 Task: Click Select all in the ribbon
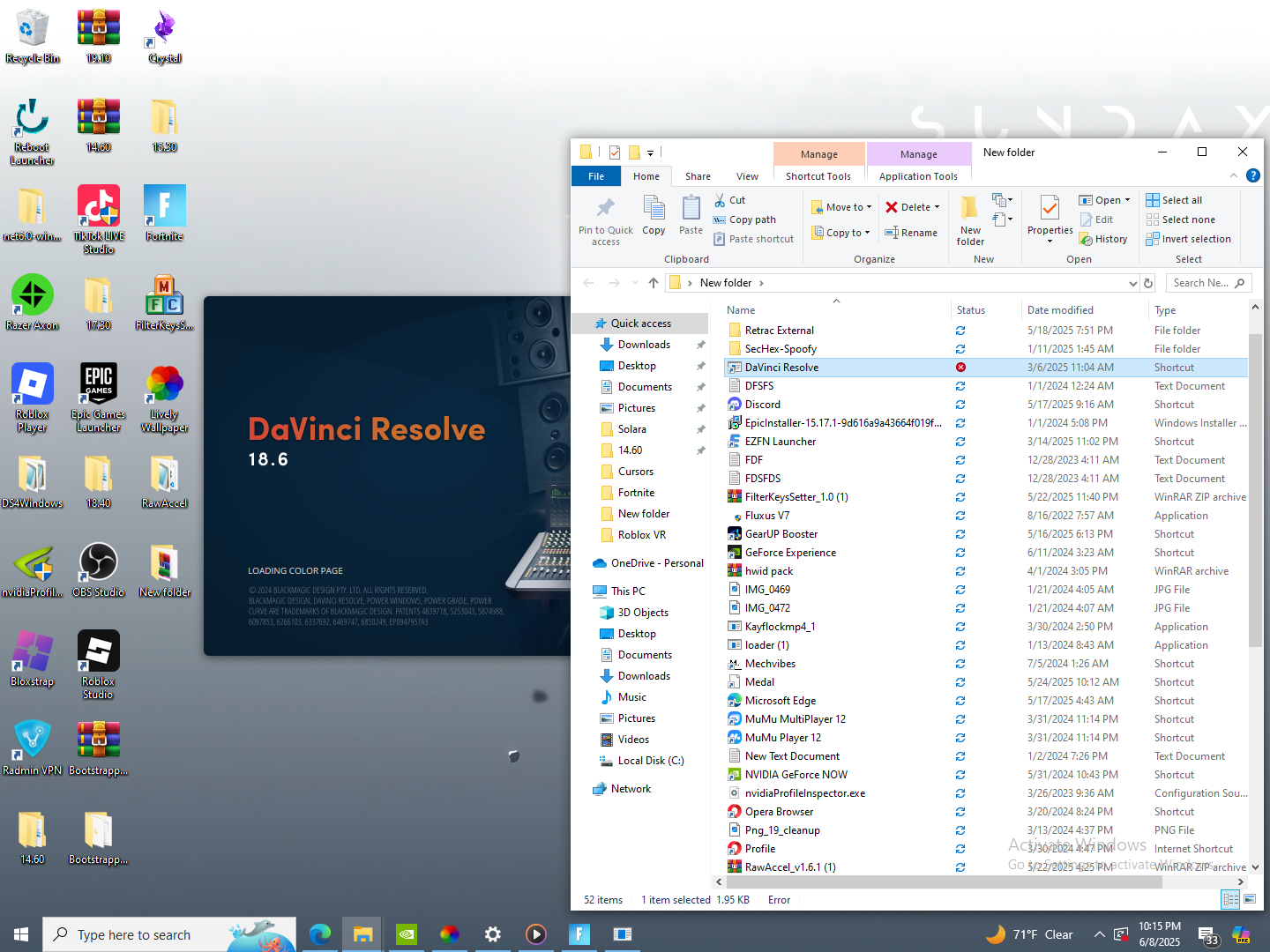1174,200
